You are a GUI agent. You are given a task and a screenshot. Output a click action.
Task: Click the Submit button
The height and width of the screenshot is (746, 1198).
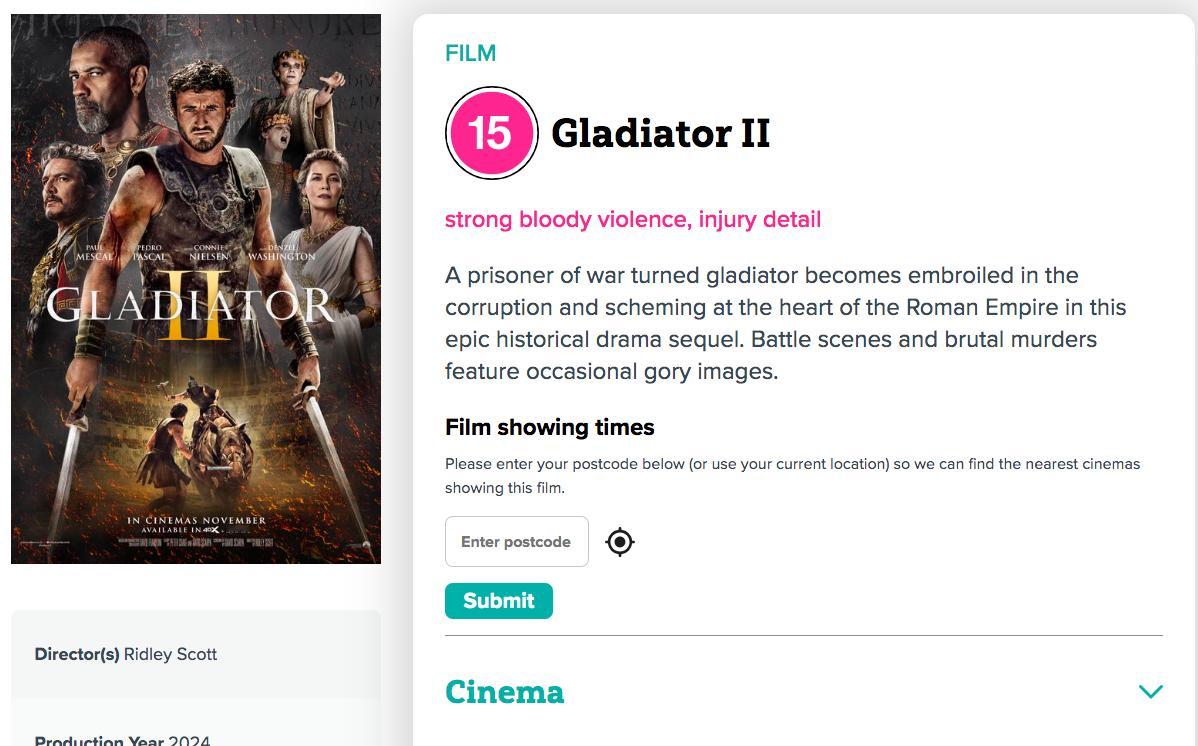(499, 601)
